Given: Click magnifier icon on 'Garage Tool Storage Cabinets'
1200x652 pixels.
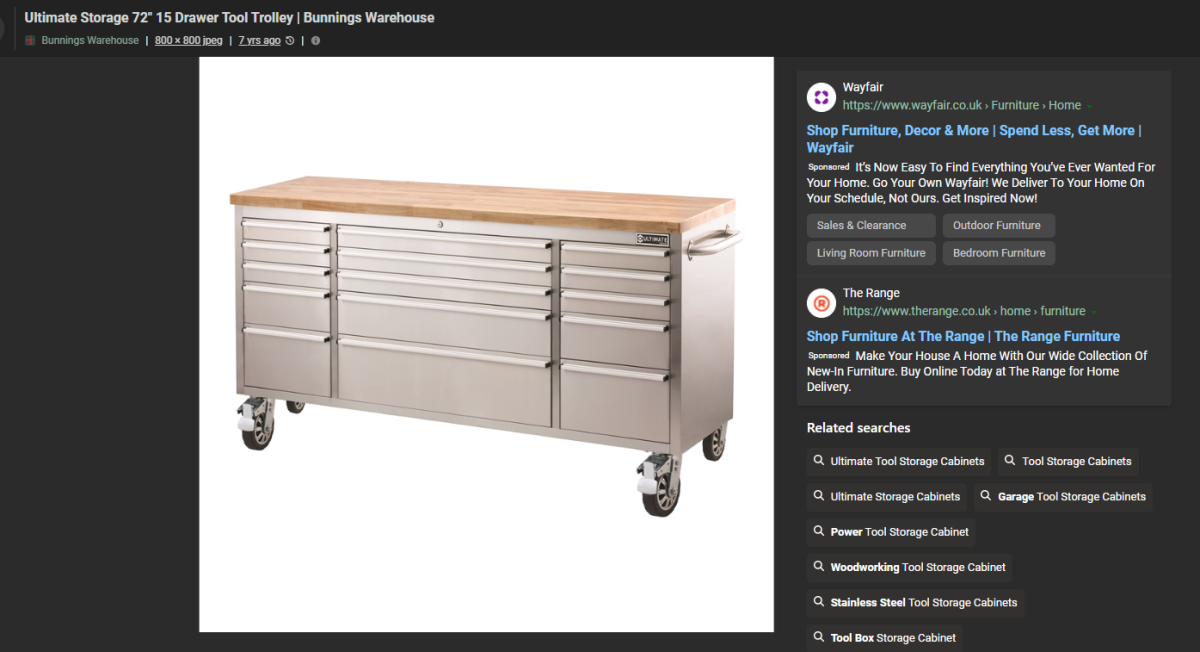Looking at the screenshot, I should (x=986, y=497).
